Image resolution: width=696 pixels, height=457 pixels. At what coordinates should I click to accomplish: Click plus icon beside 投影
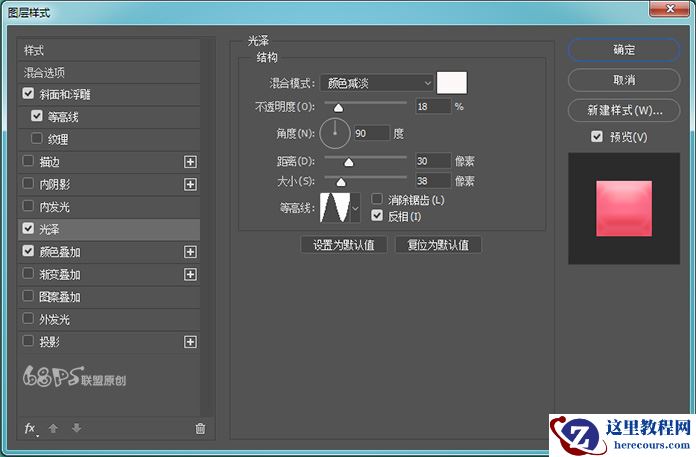(x=190, y=342)
